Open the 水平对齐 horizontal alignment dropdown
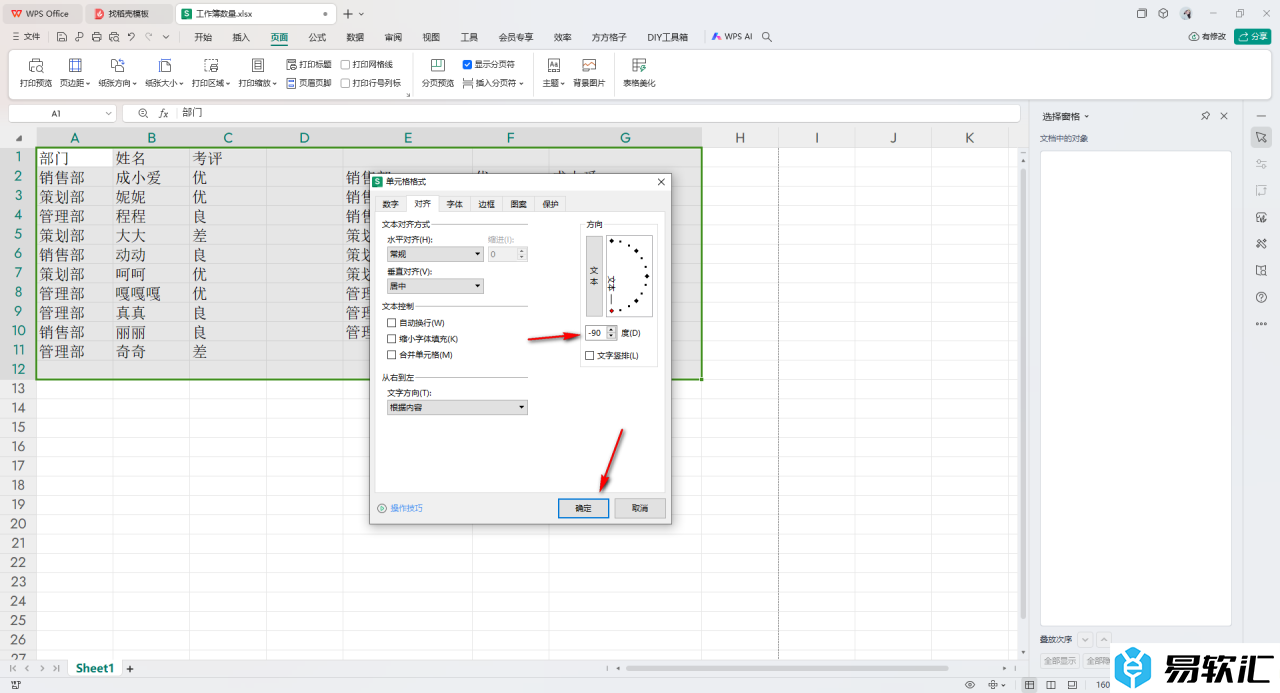This screenshot has width=1280, height=693. point(435,255)
